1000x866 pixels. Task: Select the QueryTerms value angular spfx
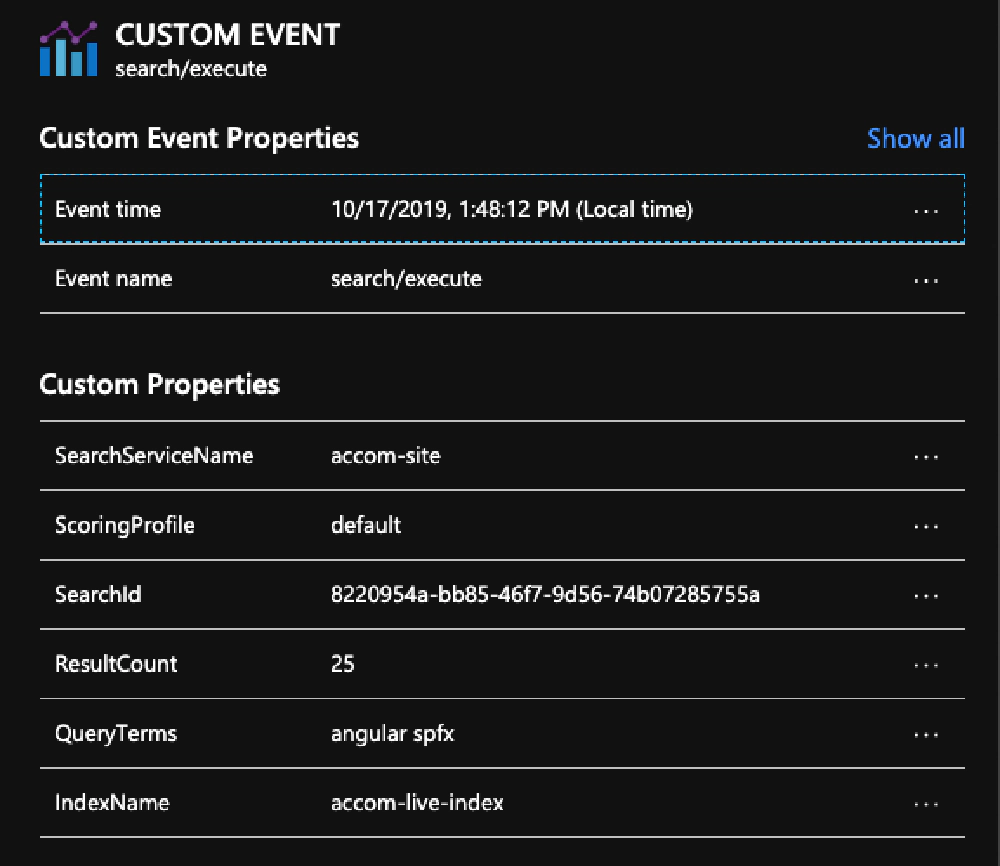pyautogui.click(x=393, y=733)
